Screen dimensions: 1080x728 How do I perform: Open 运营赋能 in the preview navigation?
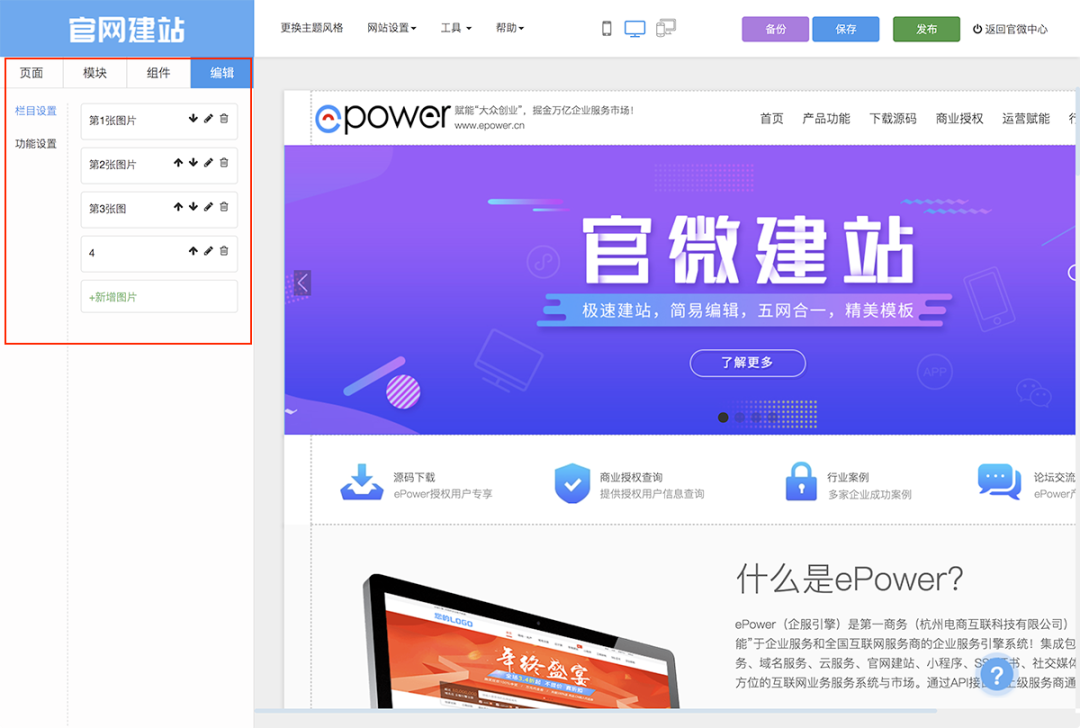coord(1026,118)
